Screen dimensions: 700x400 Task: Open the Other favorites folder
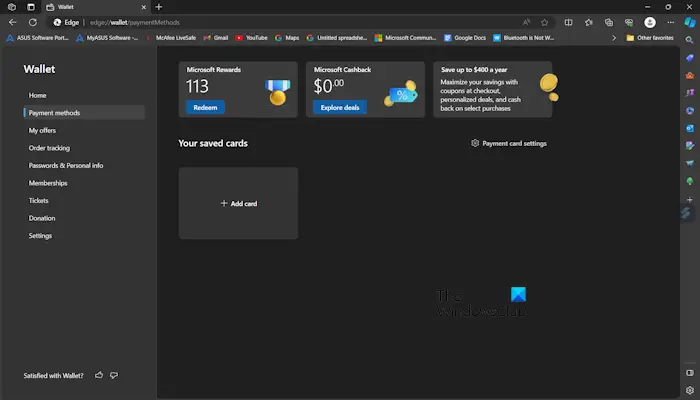[x=650, y=38]
